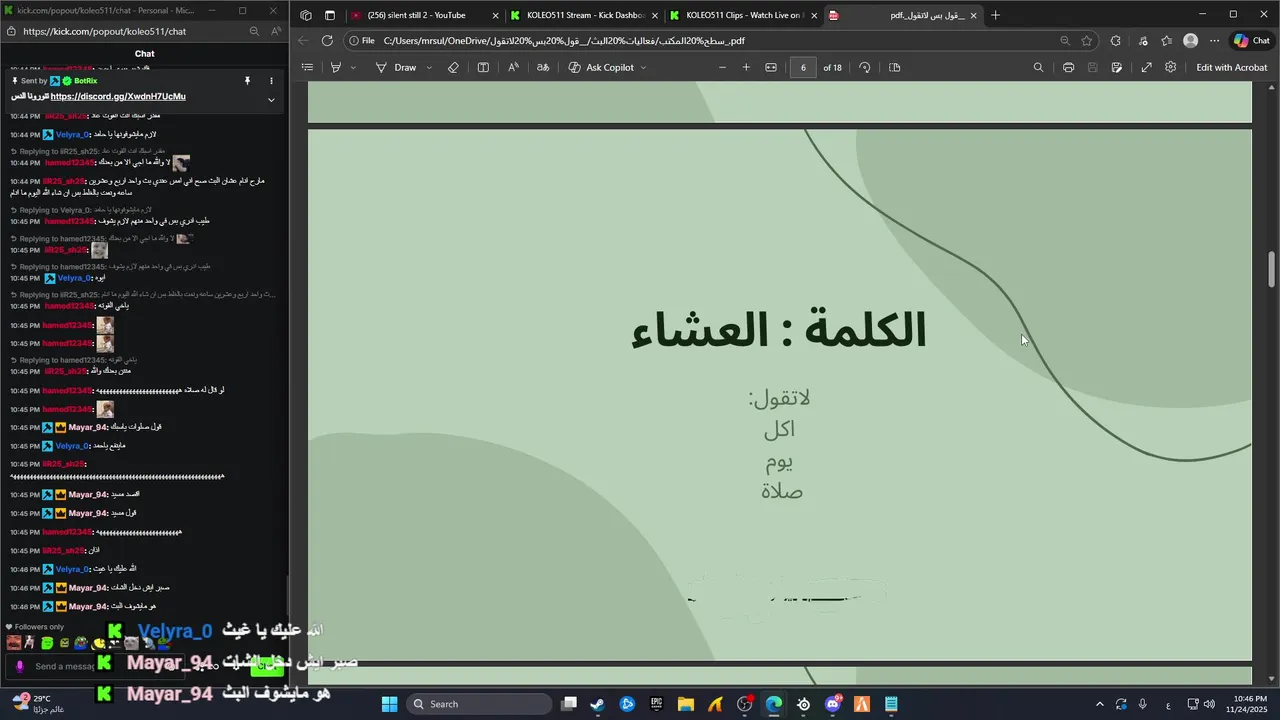Click the Read aloud icon
Screen dimensions: 1280x720
click(x=513, y=67)
